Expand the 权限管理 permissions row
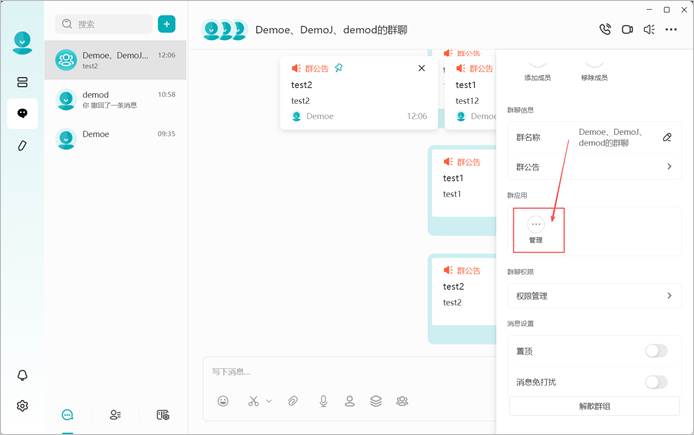The height and width of the screenshot is (435, 694). [x=594, y=296]
